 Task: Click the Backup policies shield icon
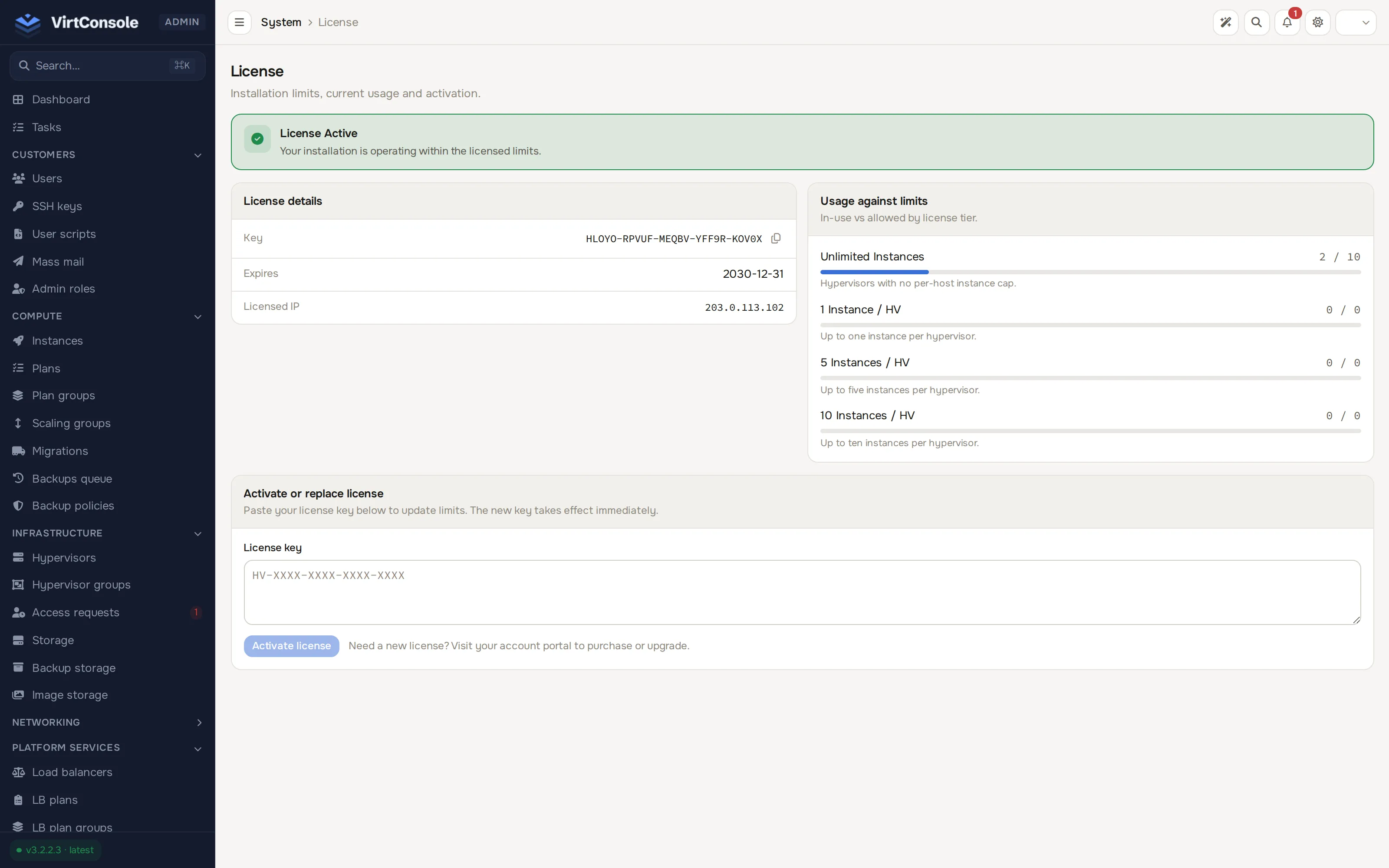pyautogui.click(x=18, y=506)
